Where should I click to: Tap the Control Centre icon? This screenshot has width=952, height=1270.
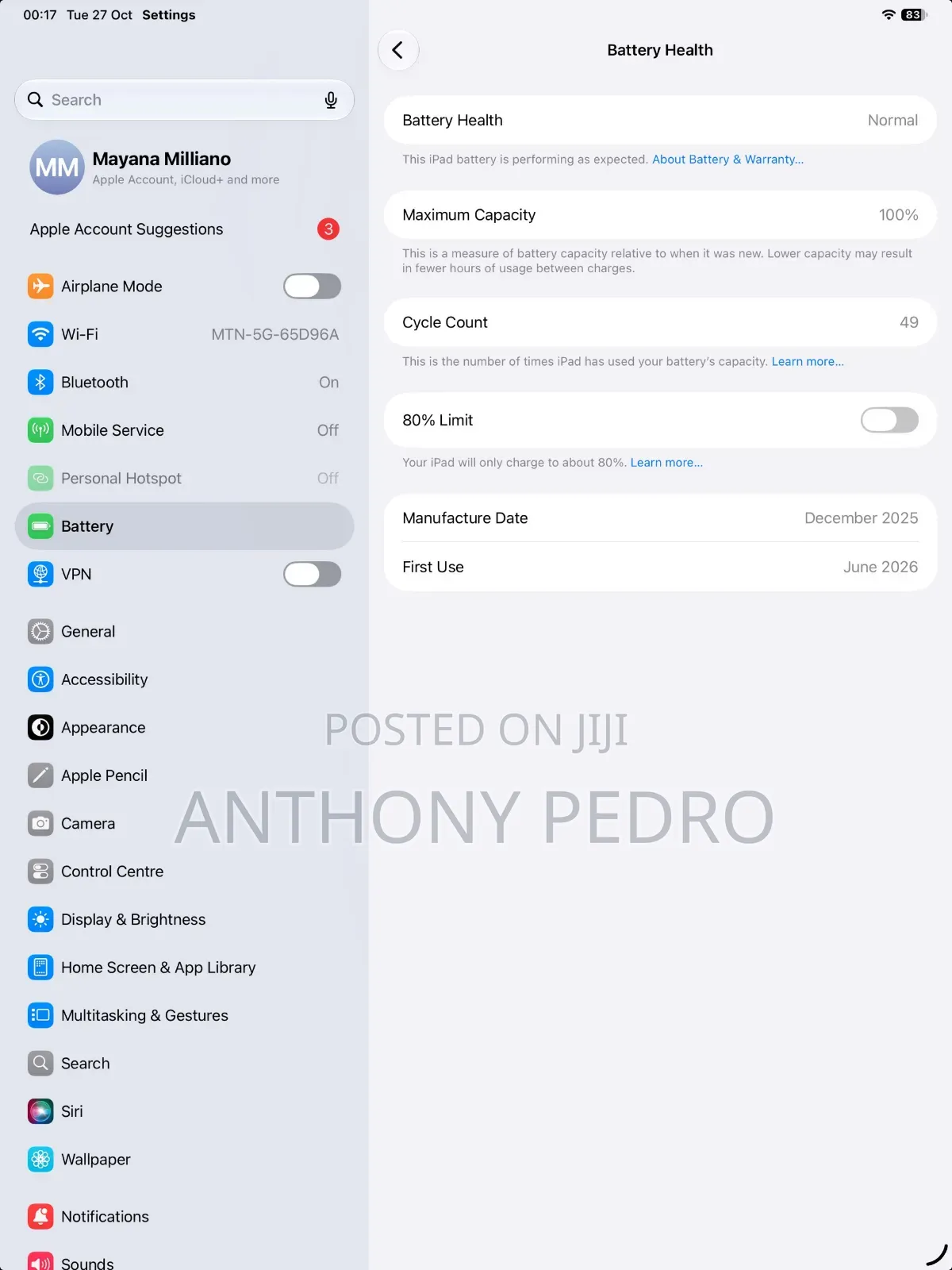(x=40, y=872)
